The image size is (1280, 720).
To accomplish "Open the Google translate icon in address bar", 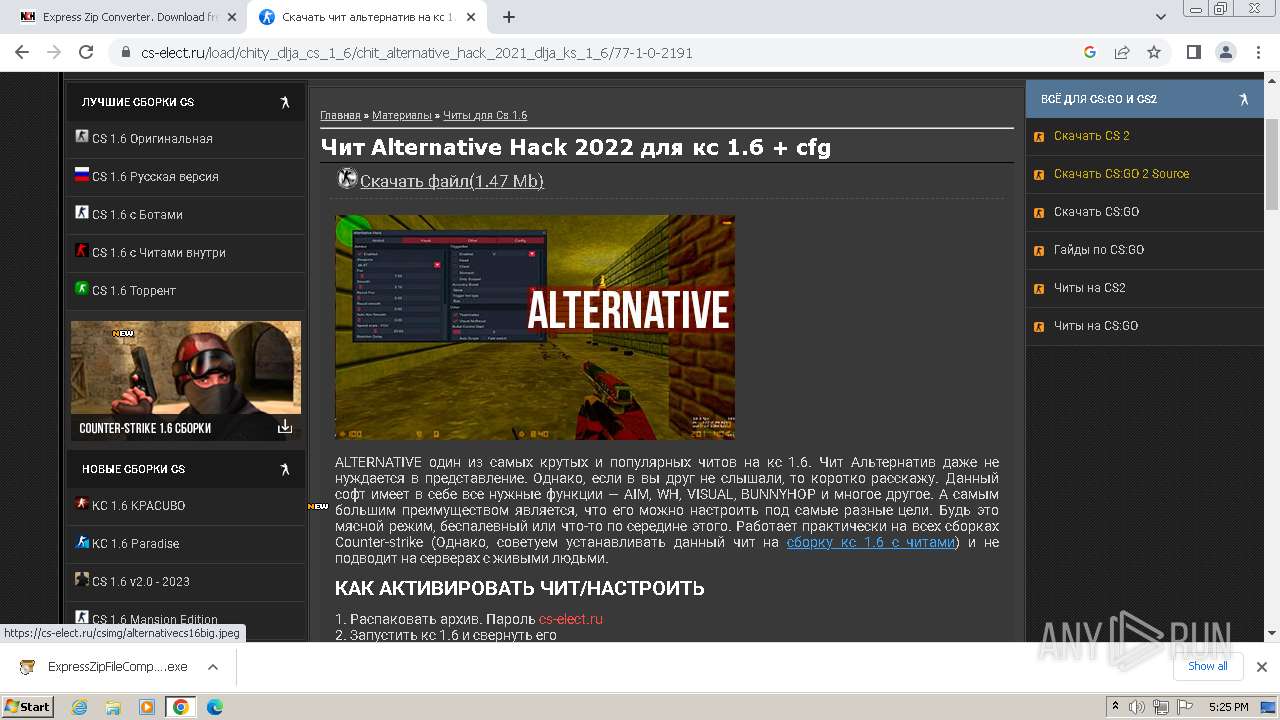I will coord(1090,52).
